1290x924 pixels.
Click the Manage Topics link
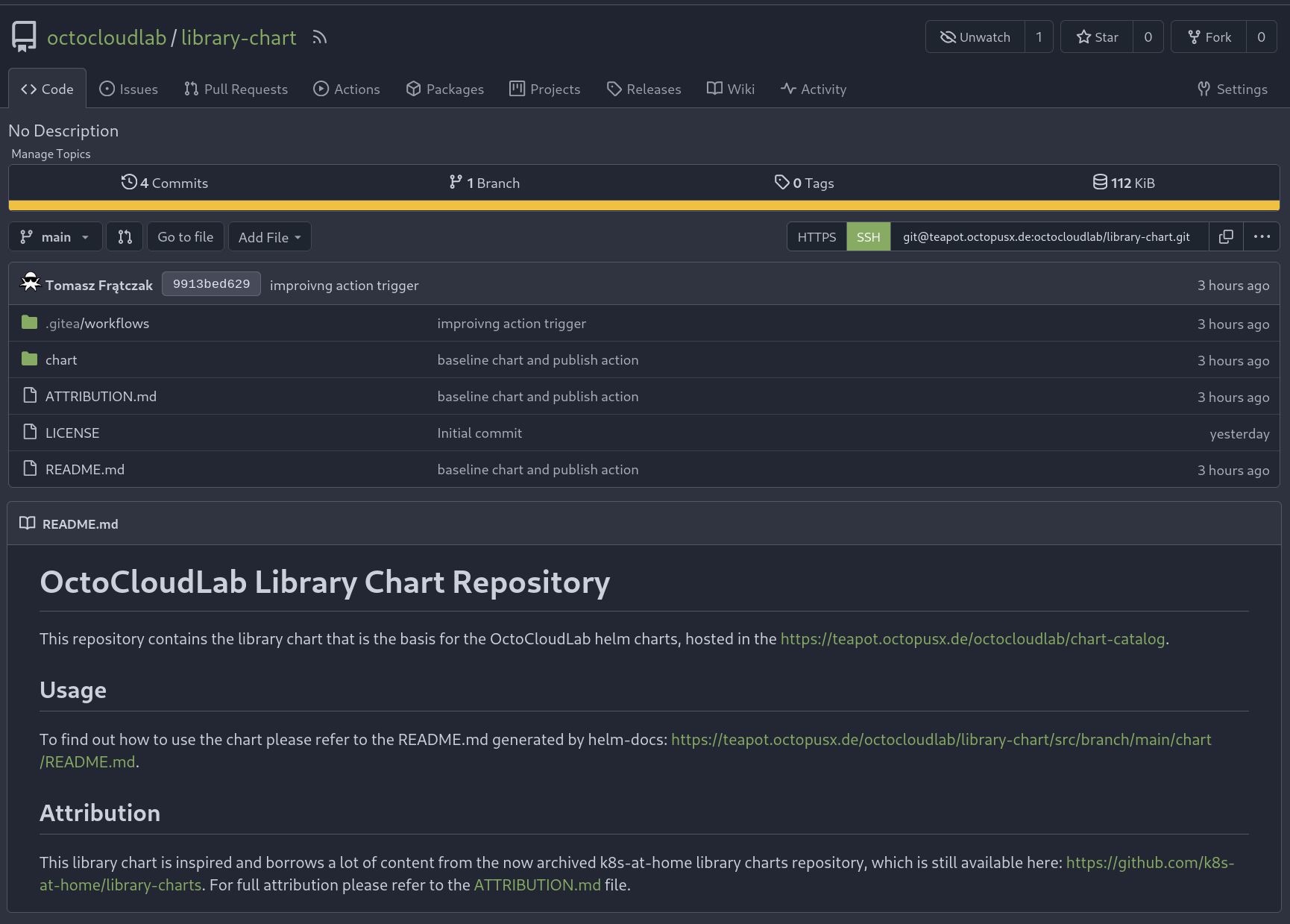51,154
